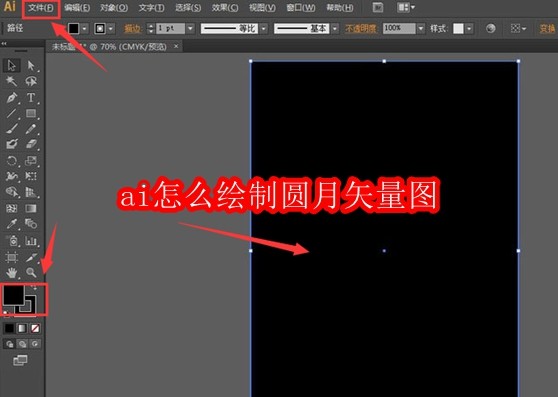Pick the Eraser tool

pos(31,144)
